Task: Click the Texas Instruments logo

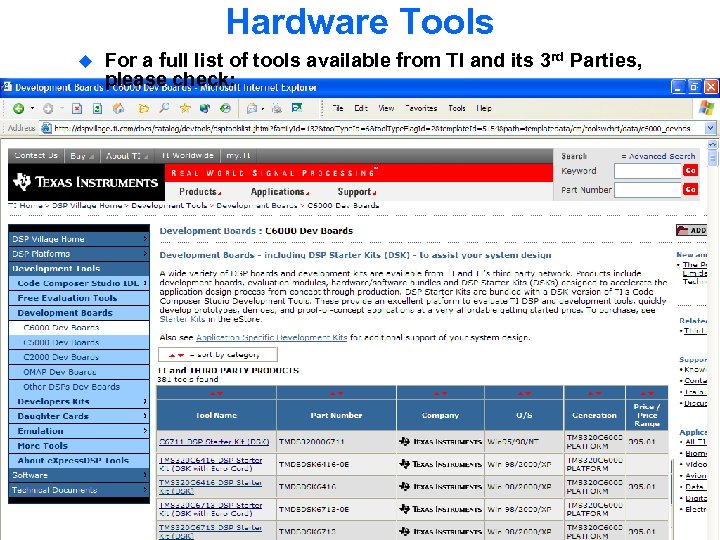Action: coord(86,182)
